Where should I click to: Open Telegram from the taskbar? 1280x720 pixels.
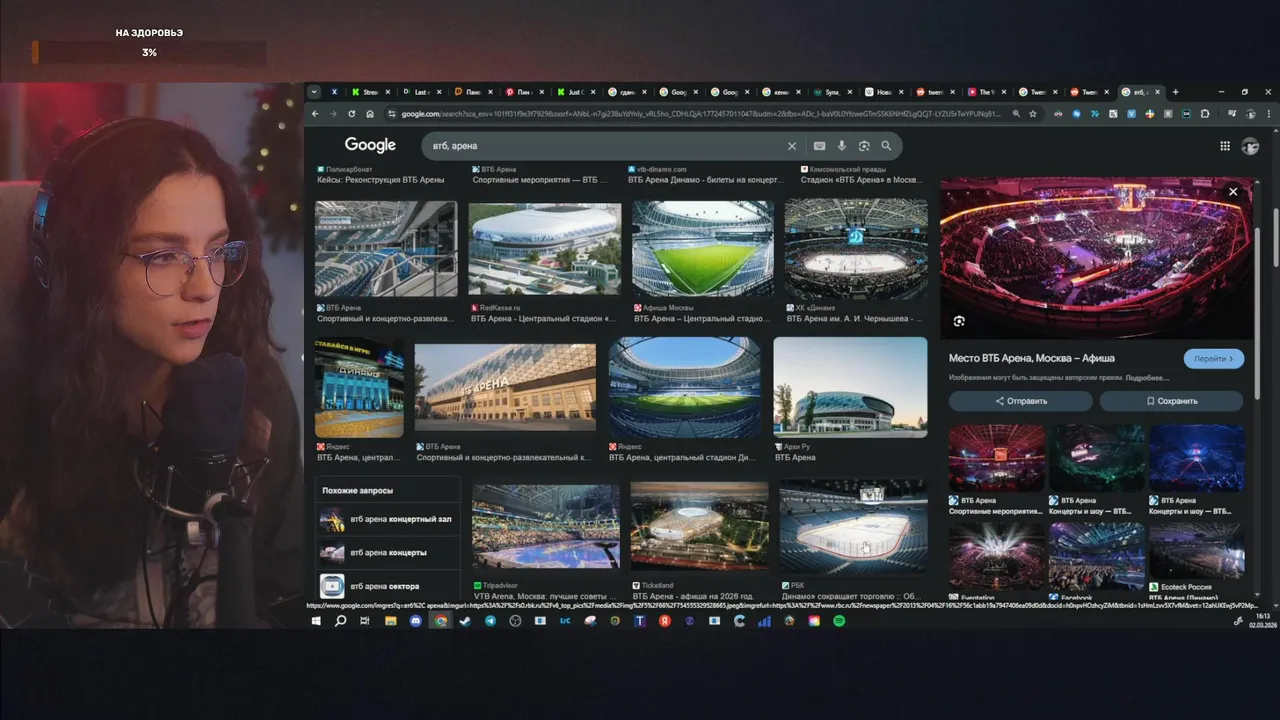click(x=490, y=621)
